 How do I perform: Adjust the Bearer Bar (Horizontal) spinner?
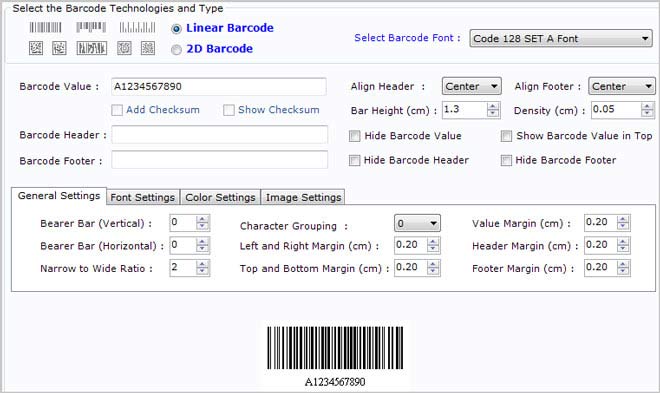[202, 245]
